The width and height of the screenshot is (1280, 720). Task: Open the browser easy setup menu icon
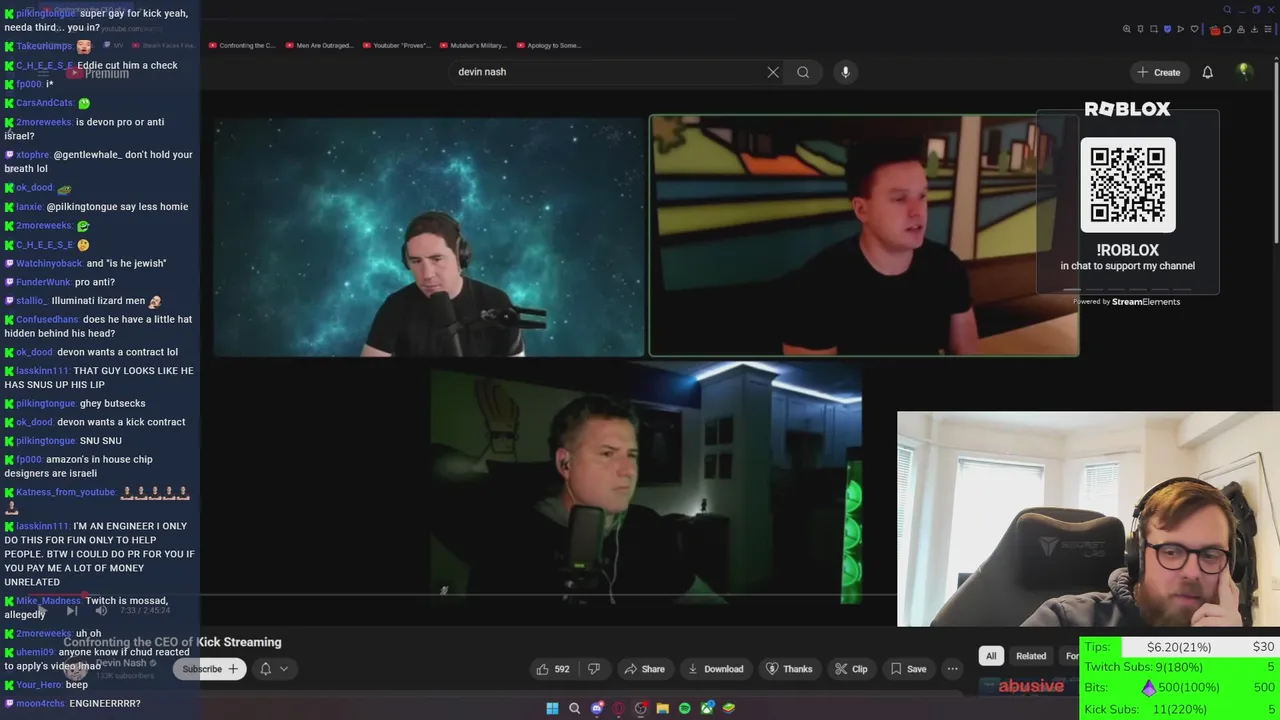1268,29
